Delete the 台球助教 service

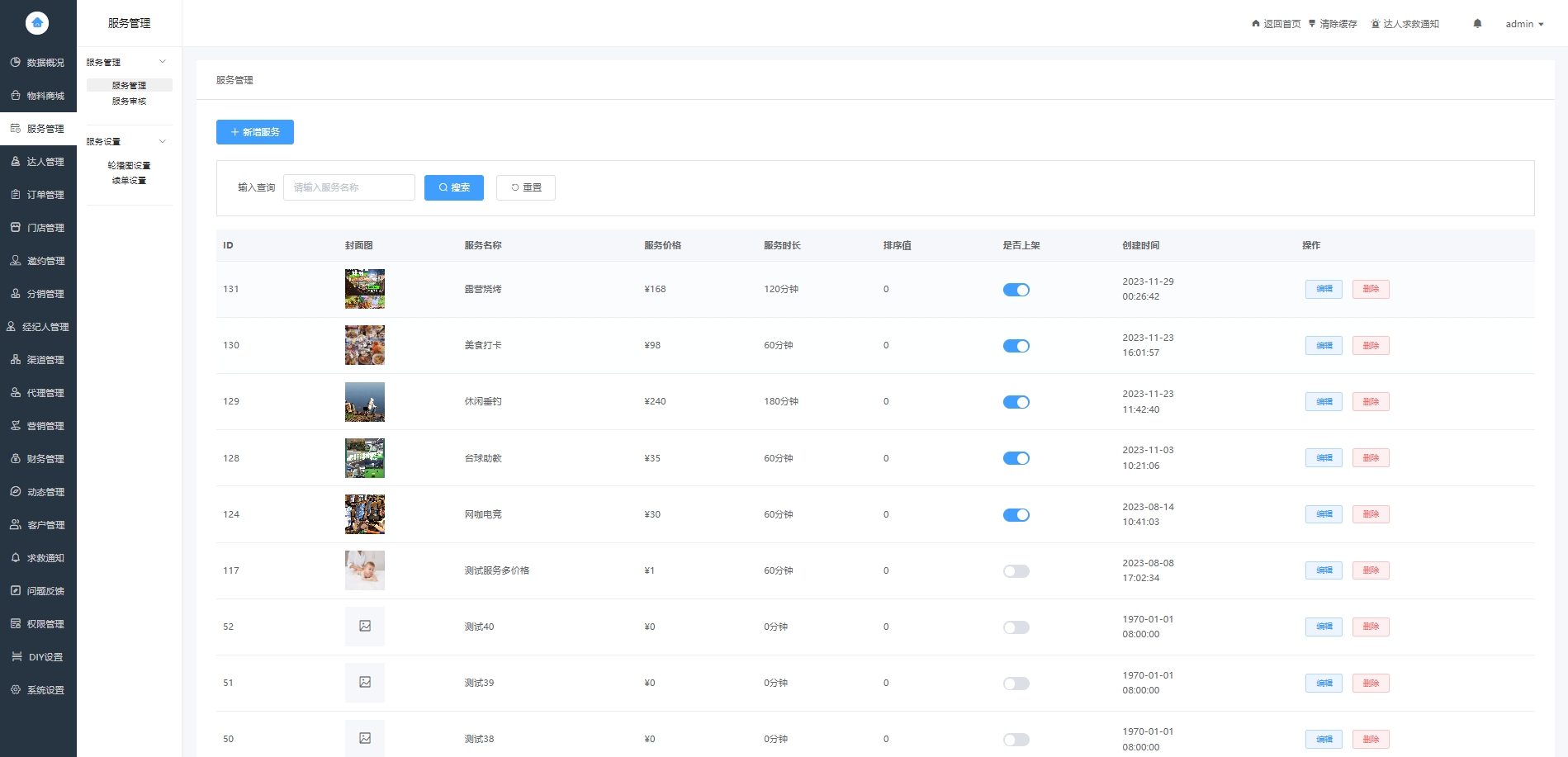click(x=1371, y=457)
